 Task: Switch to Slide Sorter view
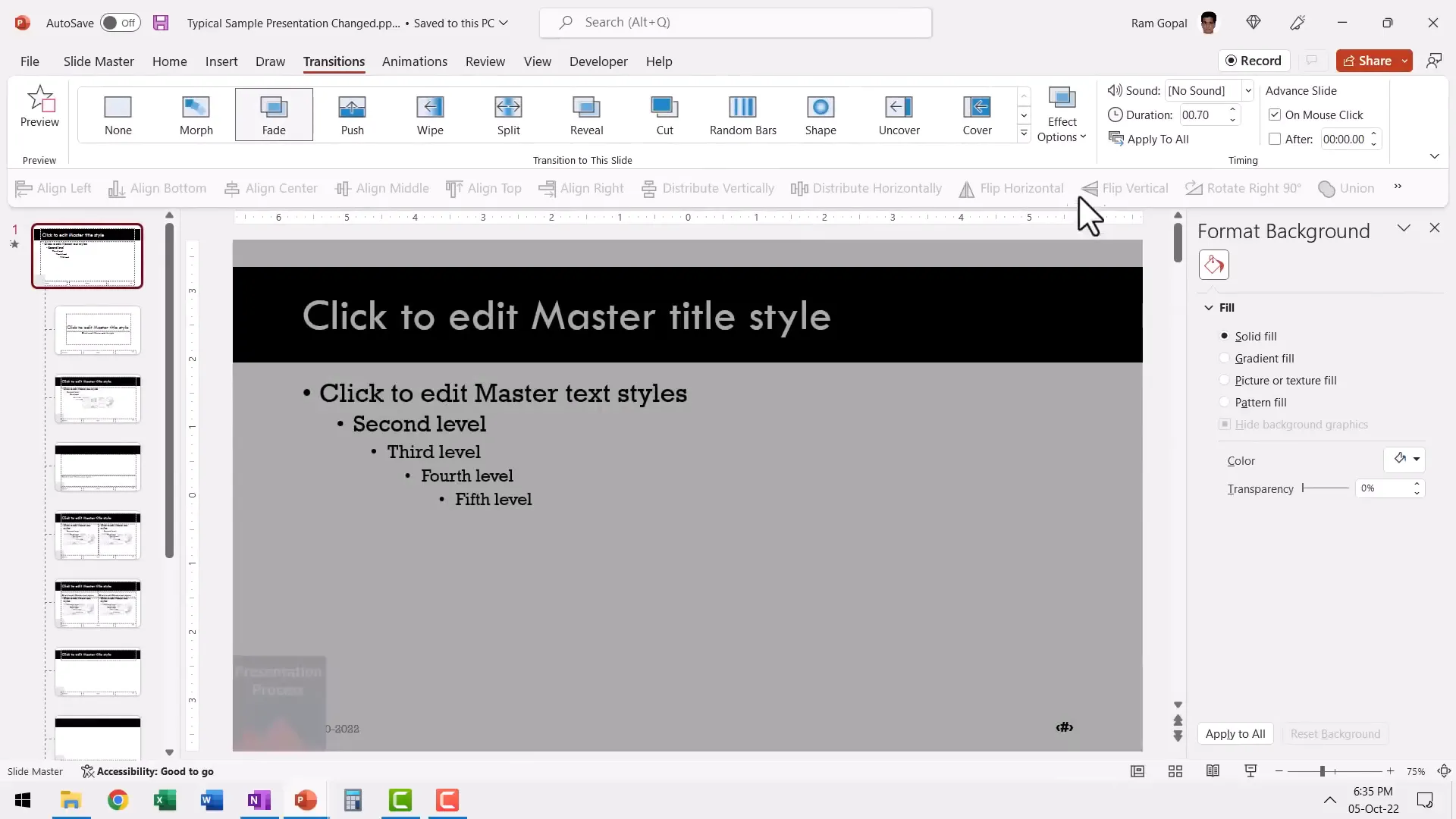point(1175,771)
